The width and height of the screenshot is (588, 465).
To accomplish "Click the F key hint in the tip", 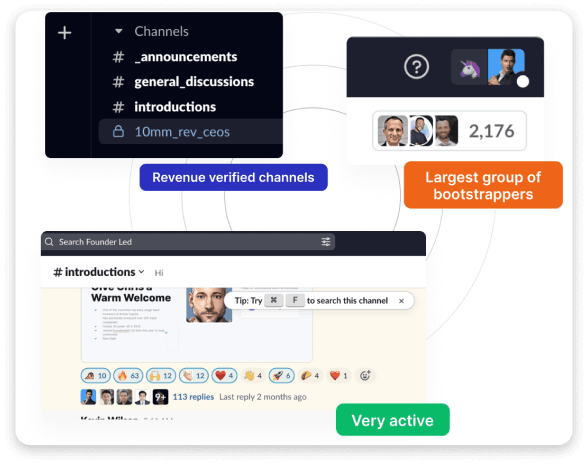I will pyautogui.click(x=295, y=300).
